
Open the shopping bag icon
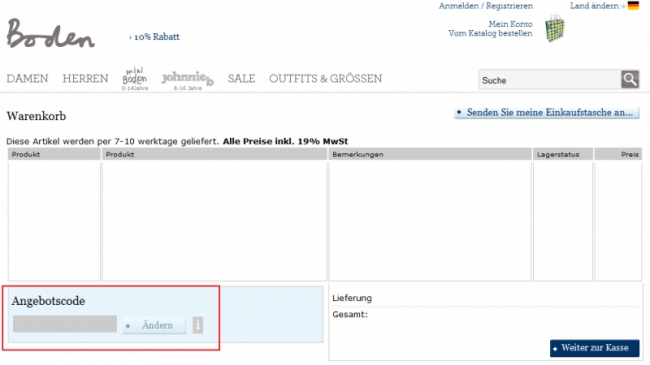555,28
